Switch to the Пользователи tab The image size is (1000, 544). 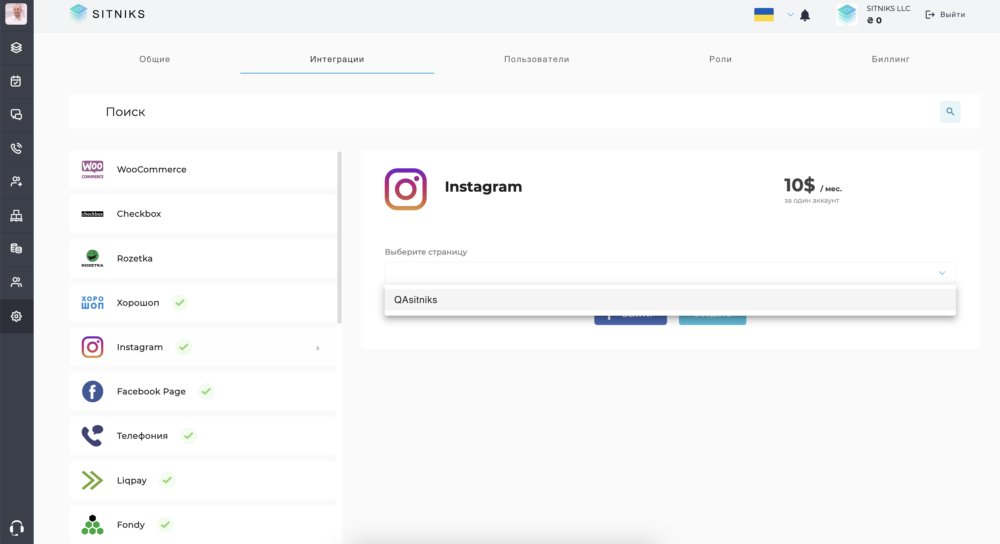[x=536, y=59]
